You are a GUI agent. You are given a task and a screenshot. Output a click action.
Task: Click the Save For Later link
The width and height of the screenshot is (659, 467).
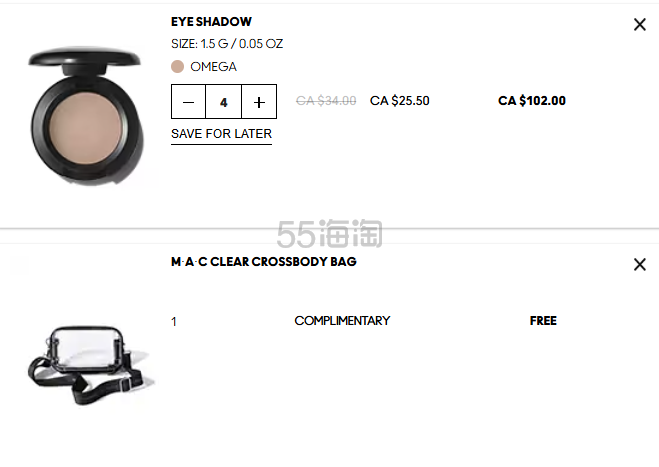coord(221,134)
